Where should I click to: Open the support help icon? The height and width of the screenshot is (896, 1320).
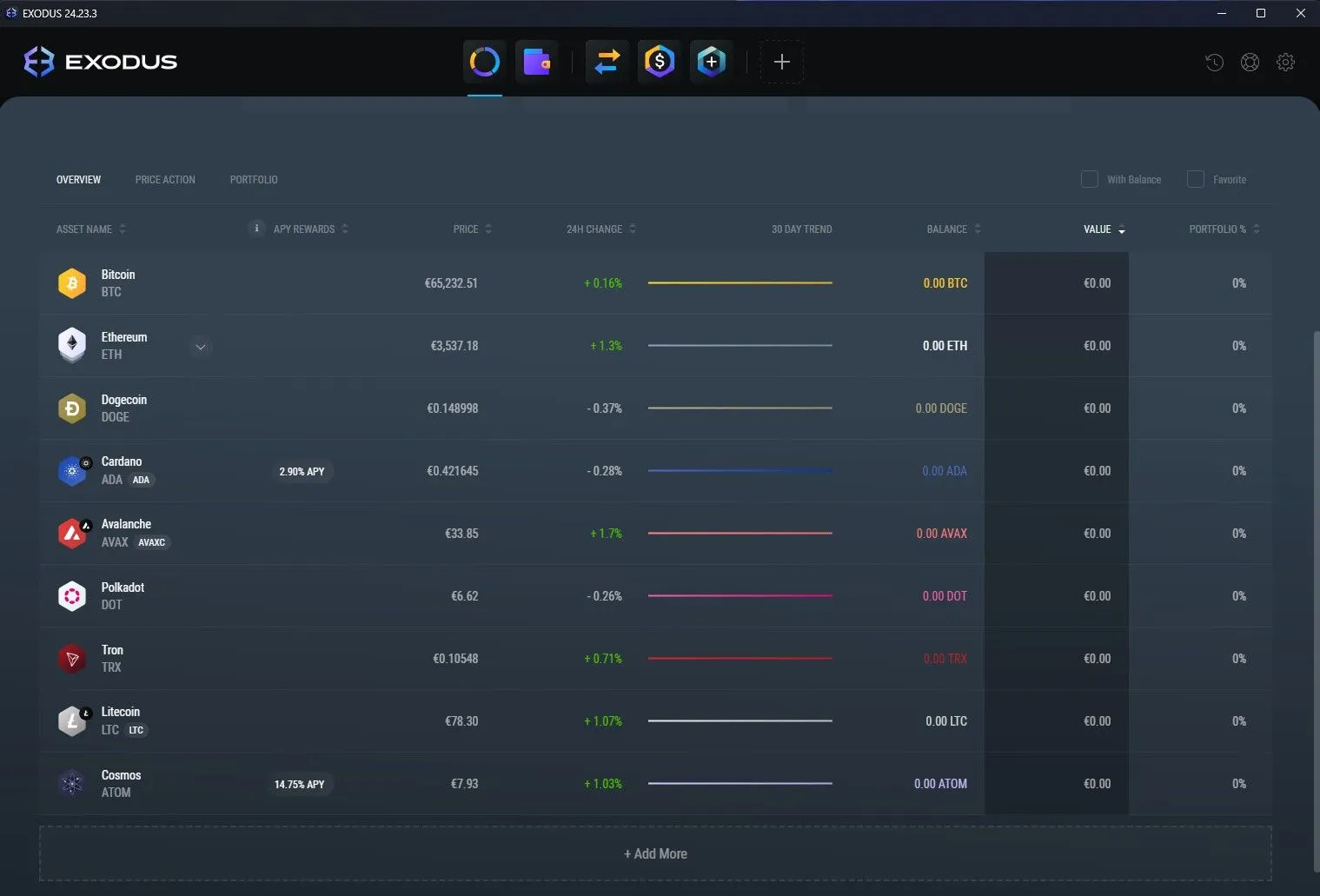(x=1250, y=62)
